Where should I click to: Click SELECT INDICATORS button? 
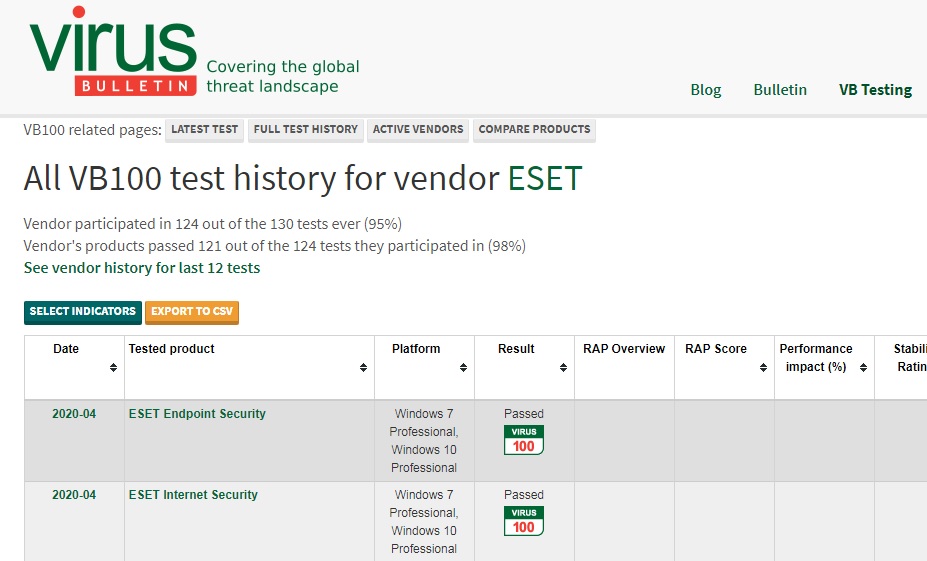click(x=83, y=312)
